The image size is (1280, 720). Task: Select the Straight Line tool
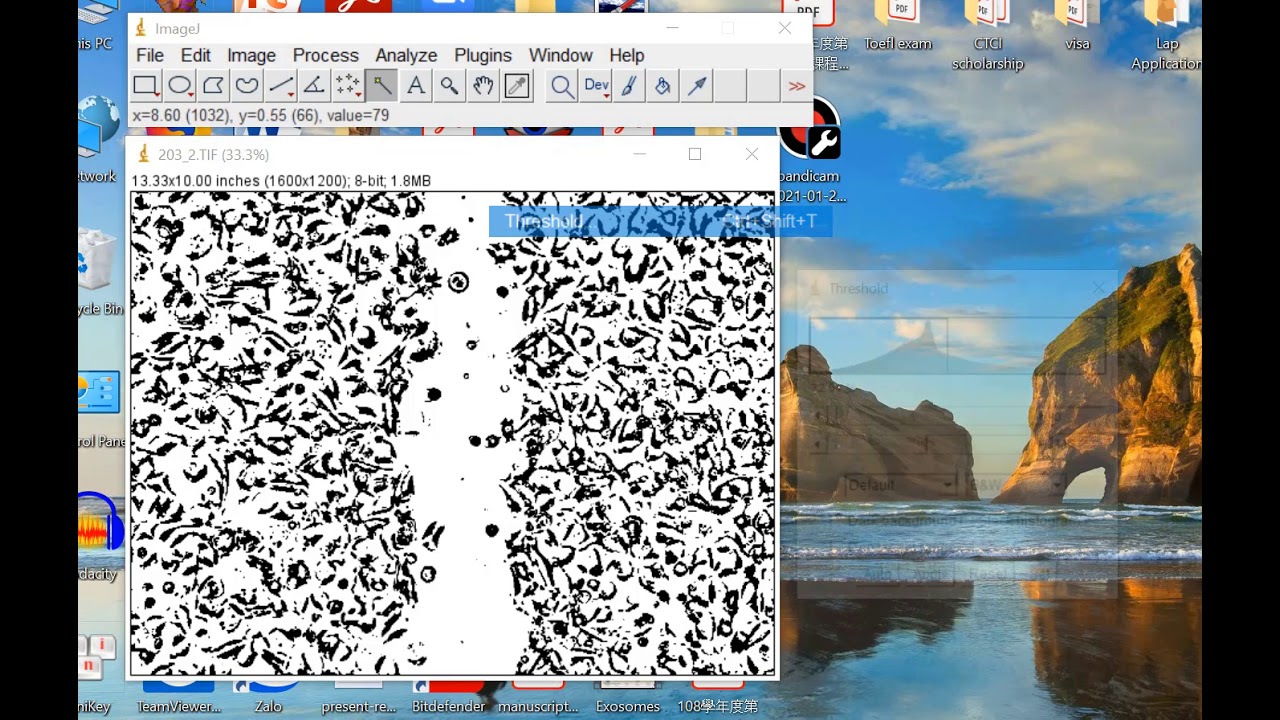(x=281, y=86)
